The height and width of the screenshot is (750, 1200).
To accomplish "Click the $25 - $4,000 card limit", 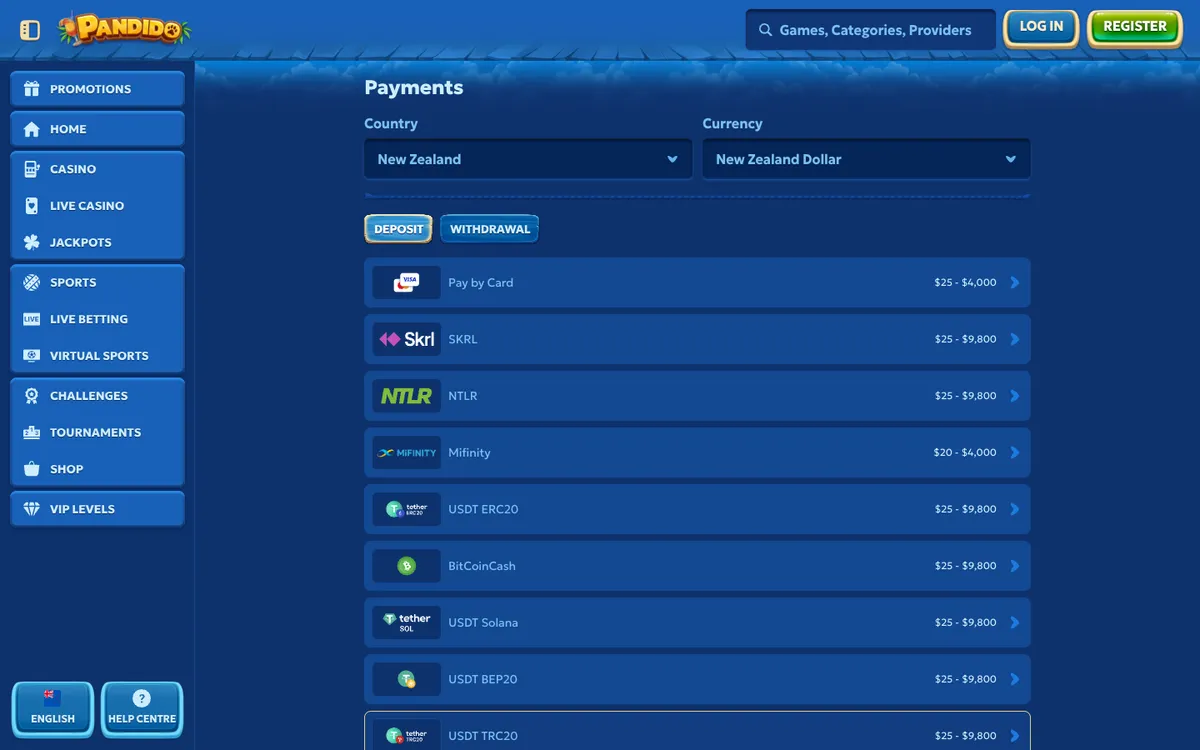I will coord(965,283).
